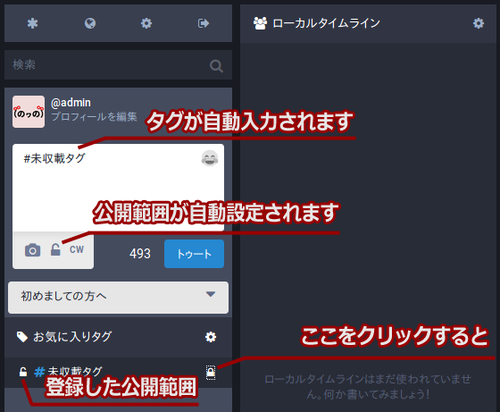The height and width of the screenshot is (412, 500).
Task: Click the ローカルタイムラインはまだ使われていません empty message
Action: pyautogui.click(x=368, y=387)
